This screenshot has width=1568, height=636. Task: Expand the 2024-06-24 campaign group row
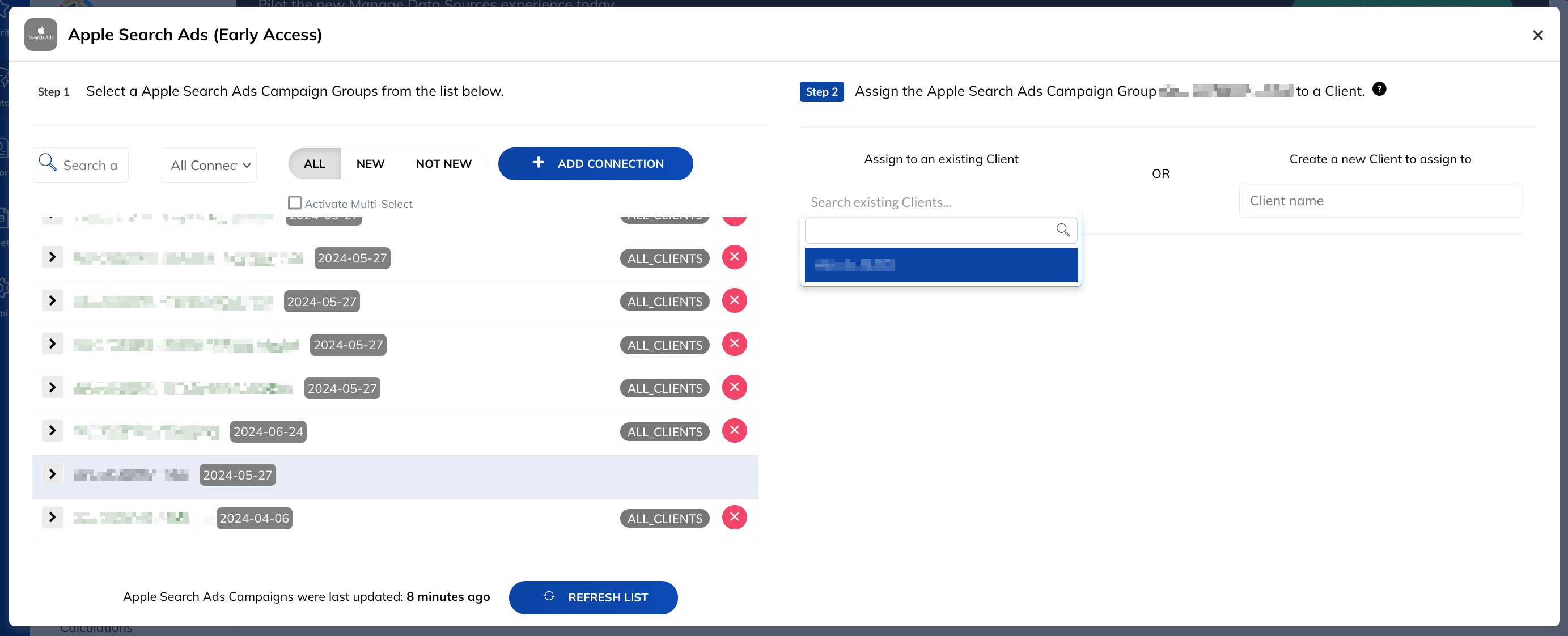pos(52,430)
